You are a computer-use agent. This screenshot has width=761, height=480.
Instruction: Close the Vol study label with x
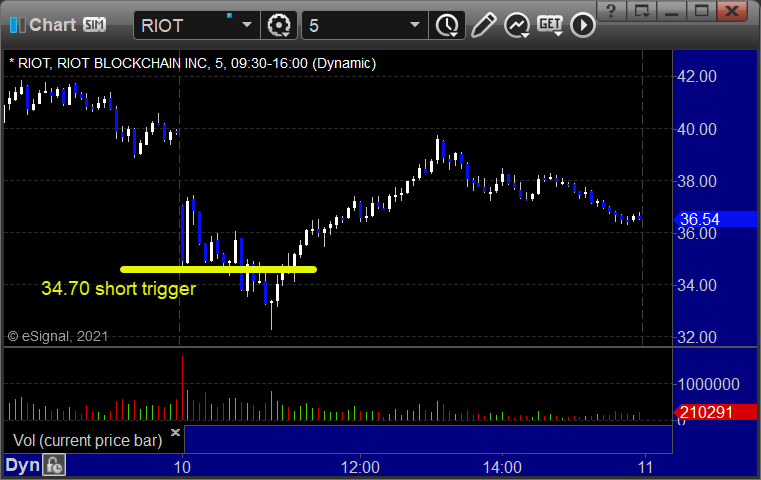click(175, 432)
